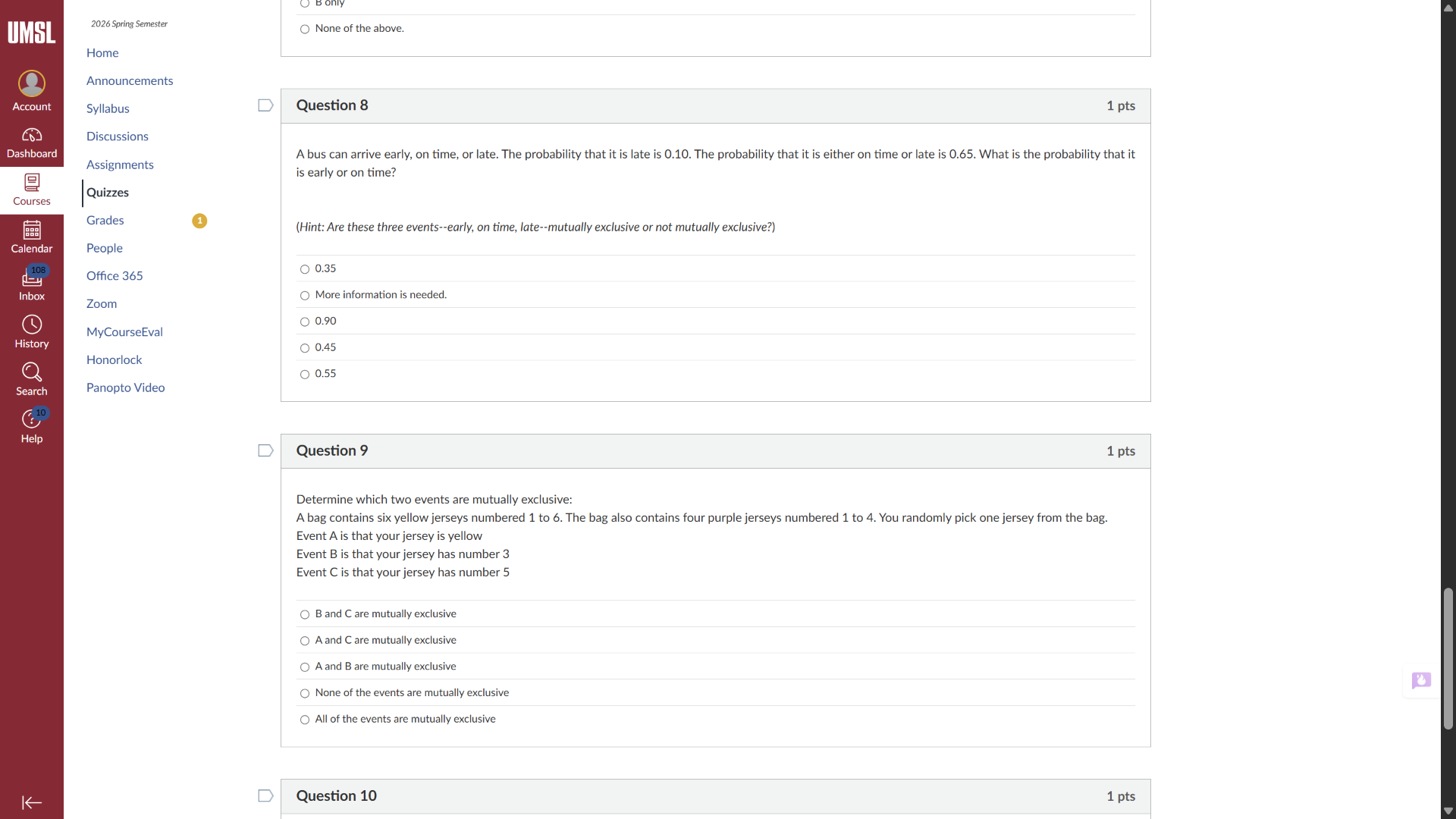Select the 0.35 answer for Question 8

click(305, 269)
